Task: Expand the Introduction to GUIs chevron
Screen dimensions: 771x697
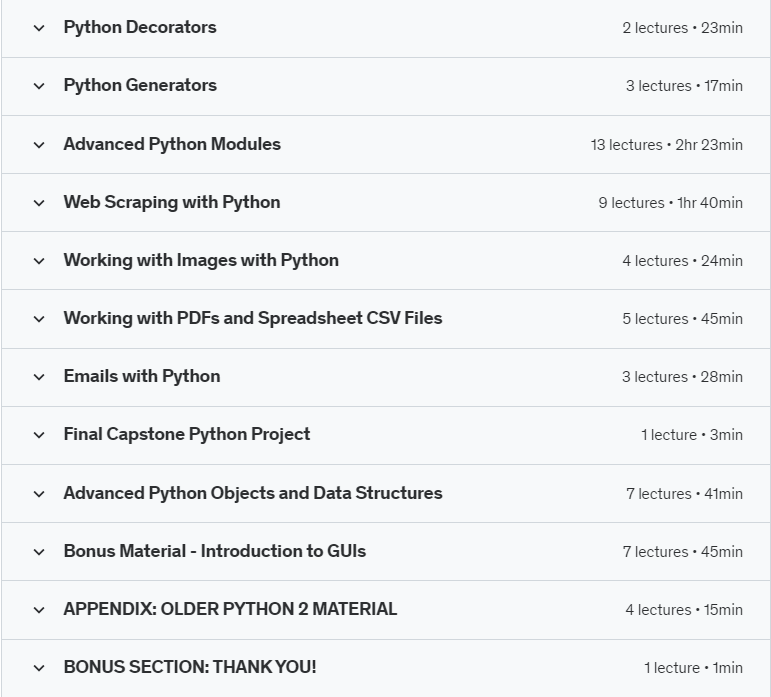Action: point(39,552)
